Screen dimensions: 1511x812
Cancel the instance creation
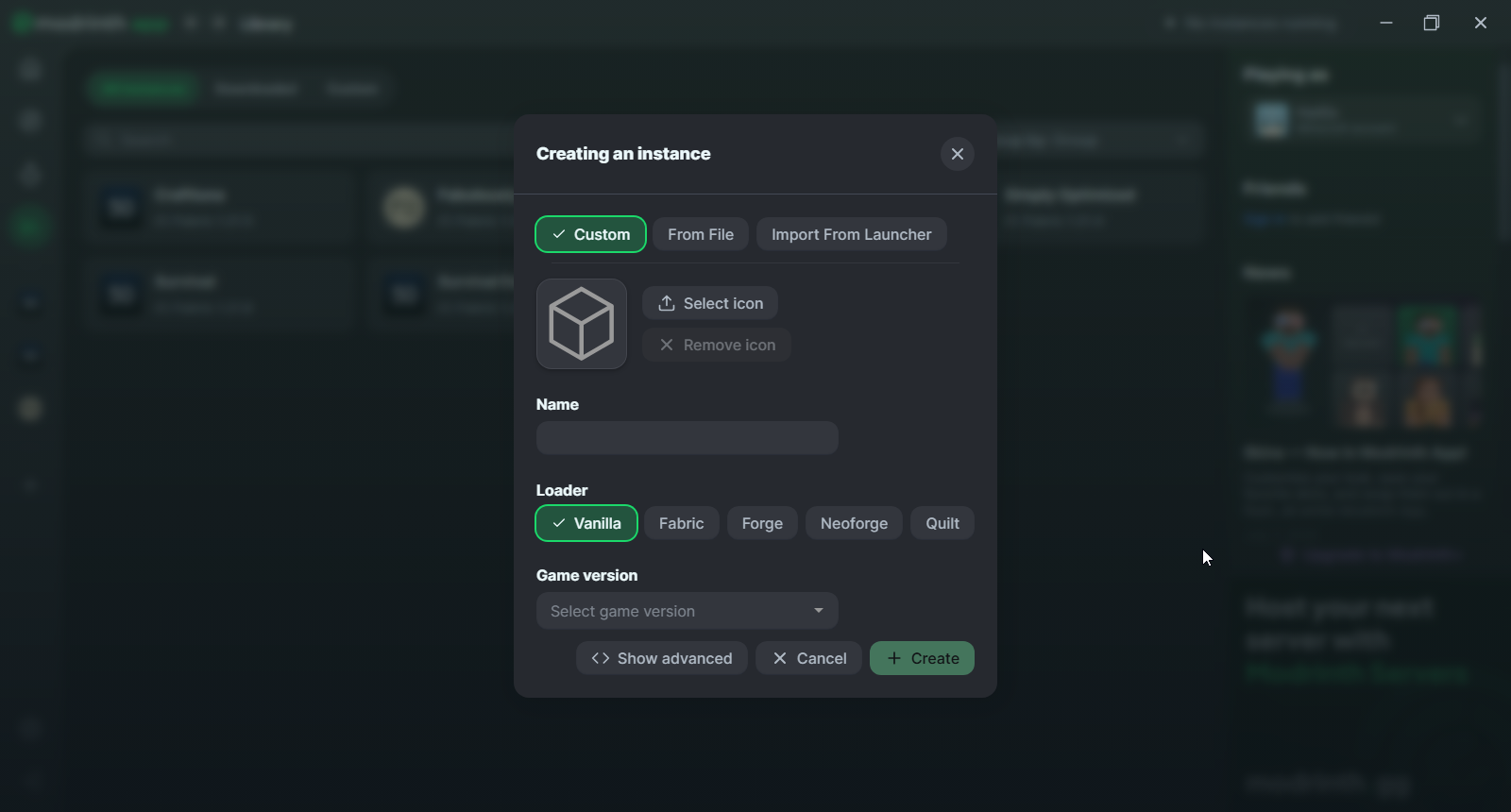click(x=808, y=658)
